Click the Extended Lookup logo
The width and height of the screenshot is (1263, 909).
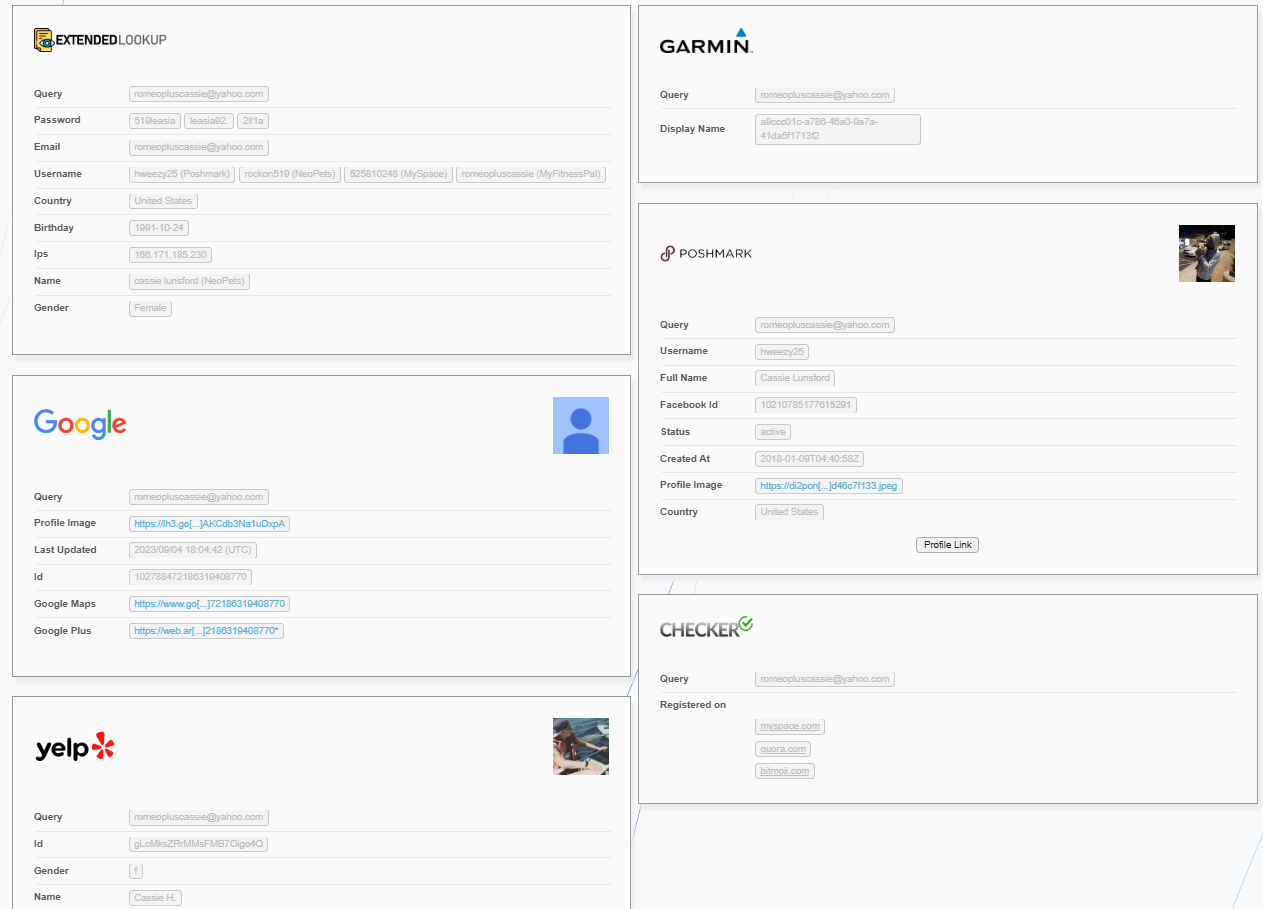click(x=100, y=40)
